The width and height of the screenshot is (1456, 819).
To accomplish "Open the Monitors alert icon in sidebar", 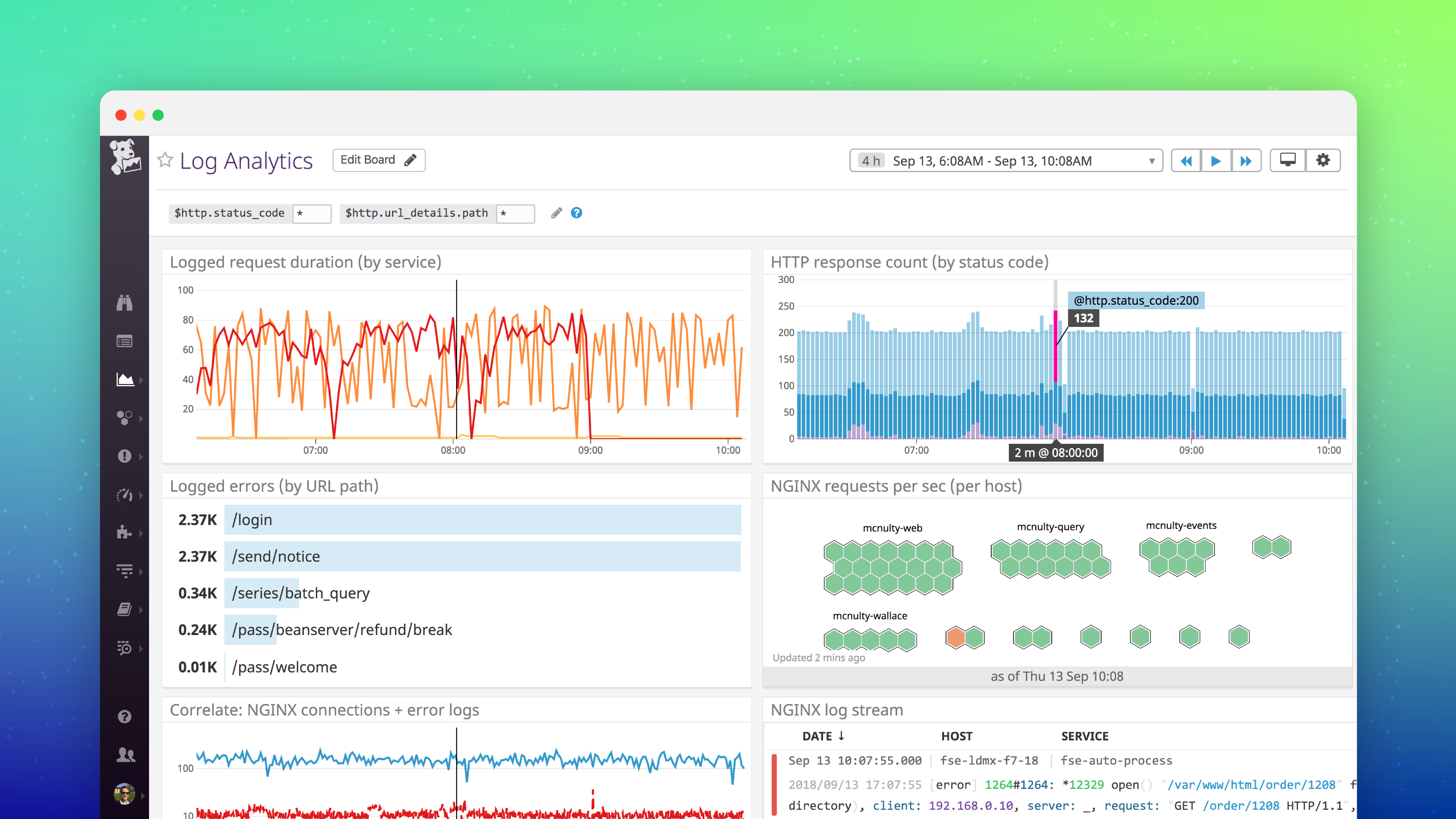I will (125, 456).
